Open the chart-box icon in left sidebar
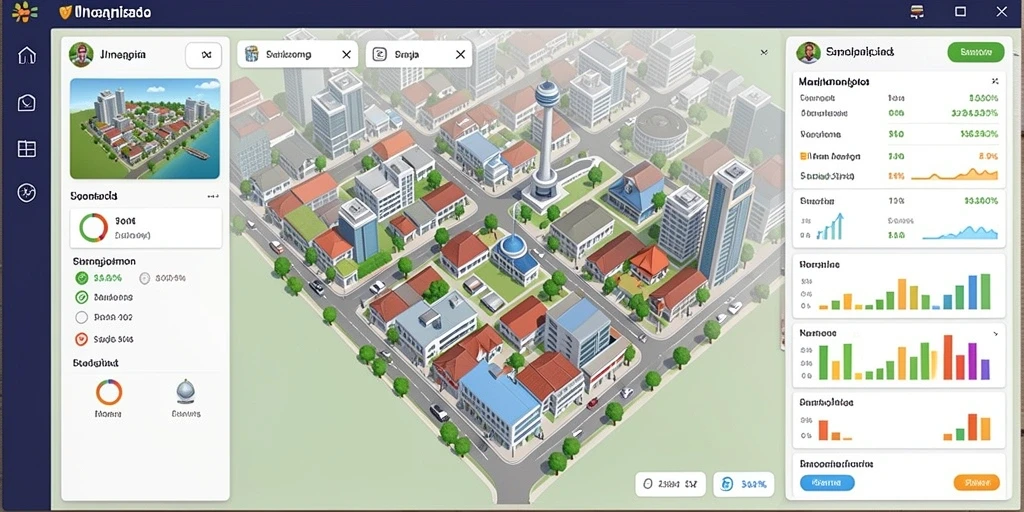1024x512 pixels. (x=27, y=103)
